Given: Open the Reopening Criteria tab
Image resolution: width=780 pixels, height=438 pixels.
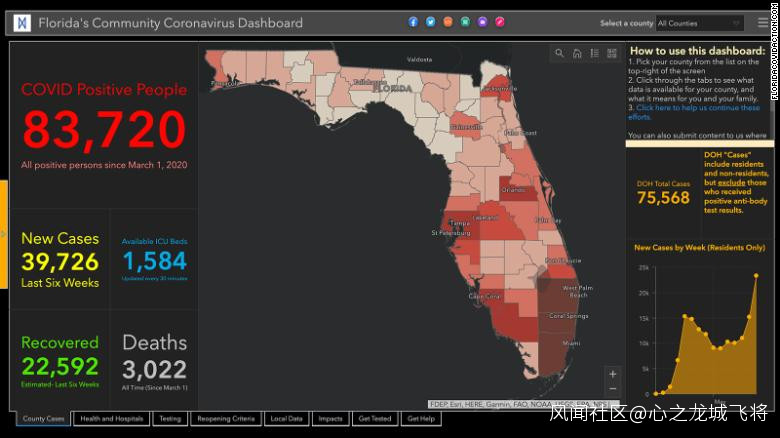Looking at the screenshot, I should (226, 419).
